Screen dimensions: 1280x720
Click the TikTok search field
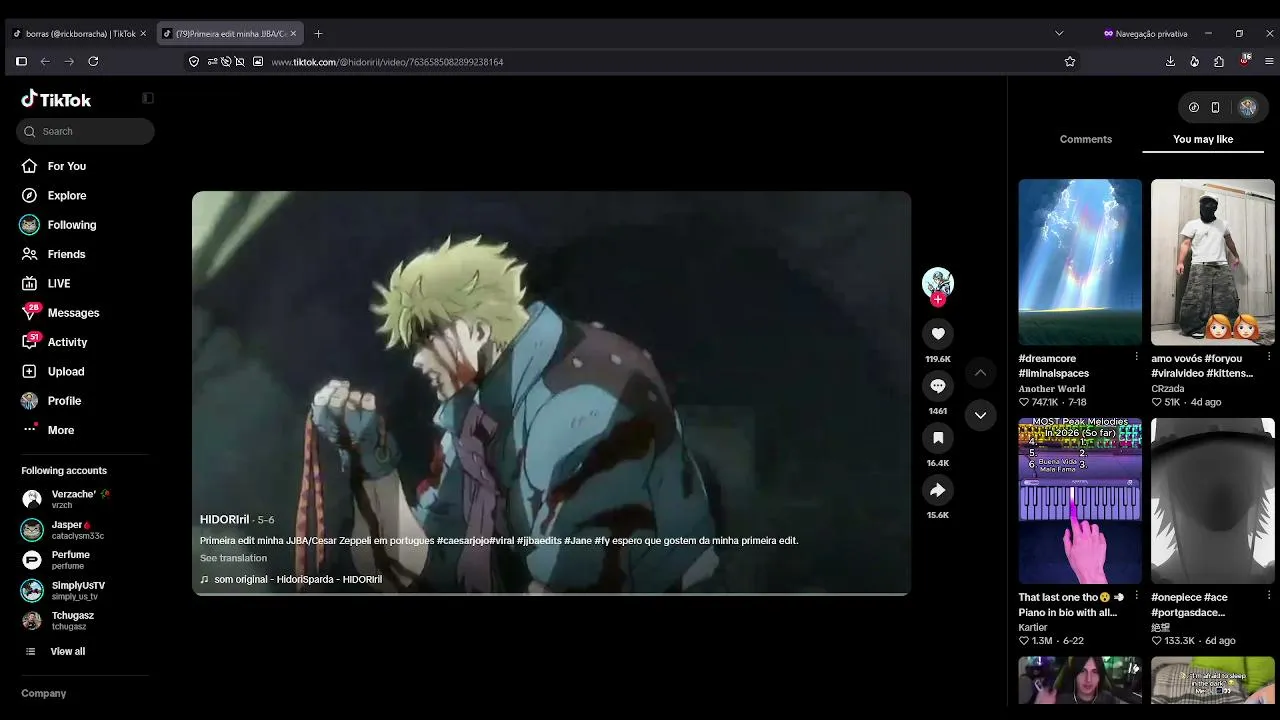click(x=85, y=131)
